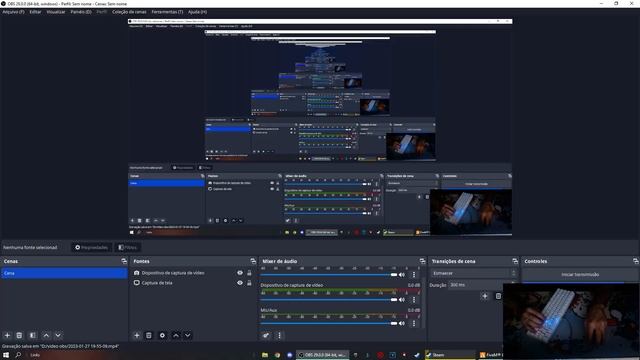Undock the Controles panel
This screenshot has width=640, height=360.
(636, 261)
